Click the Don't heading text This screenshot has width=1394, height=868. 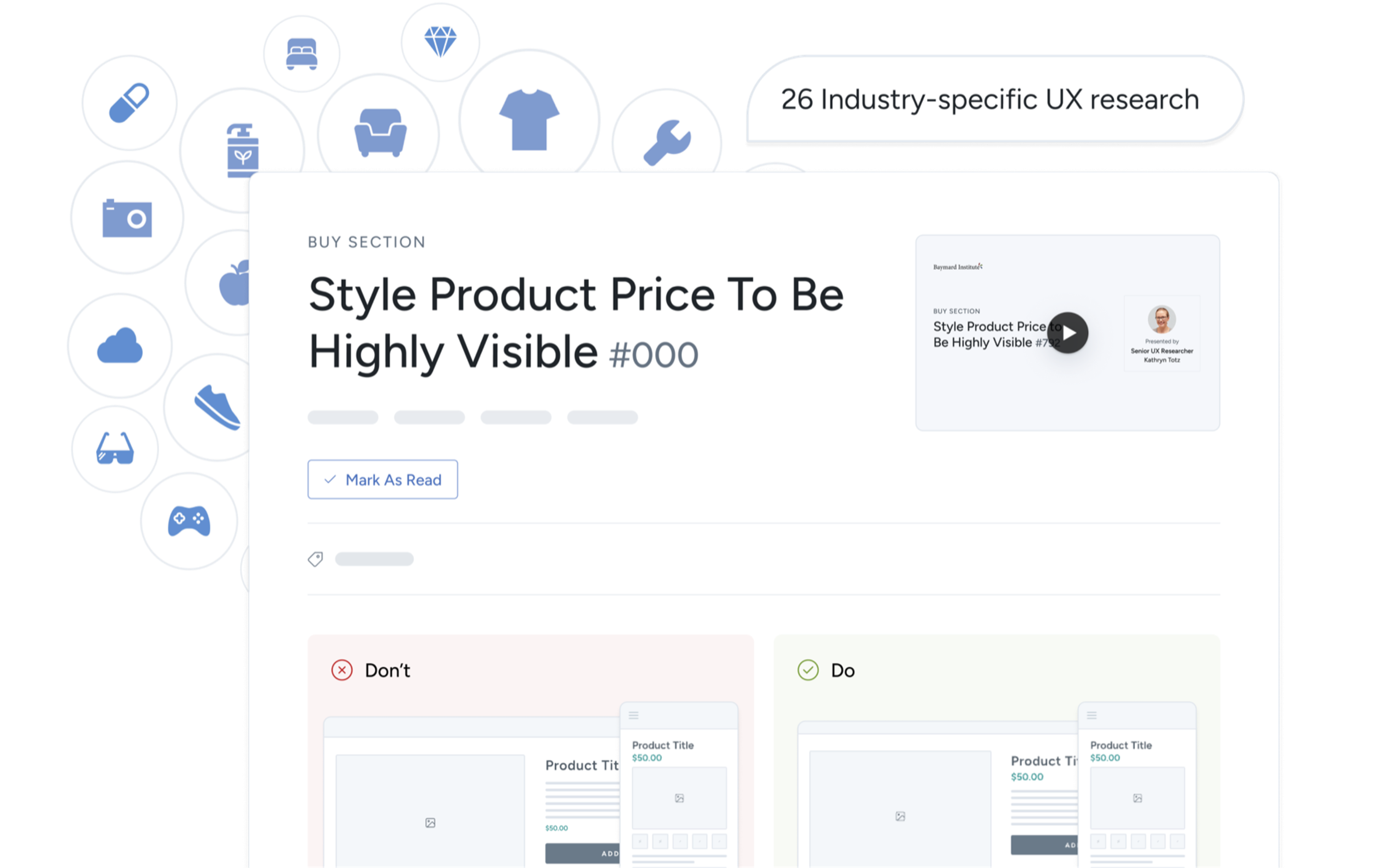pos(387,671)
